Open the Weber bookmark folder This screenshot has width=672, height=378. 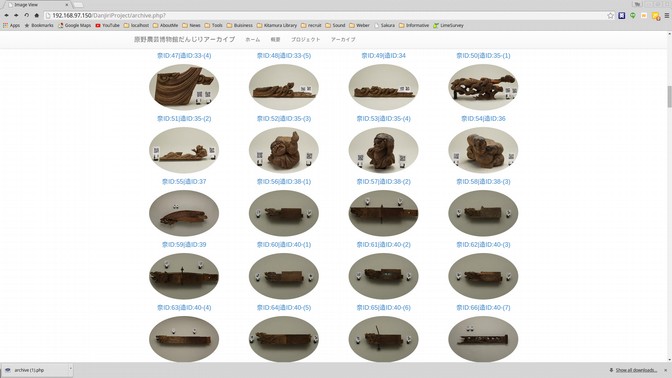point(359,25)
